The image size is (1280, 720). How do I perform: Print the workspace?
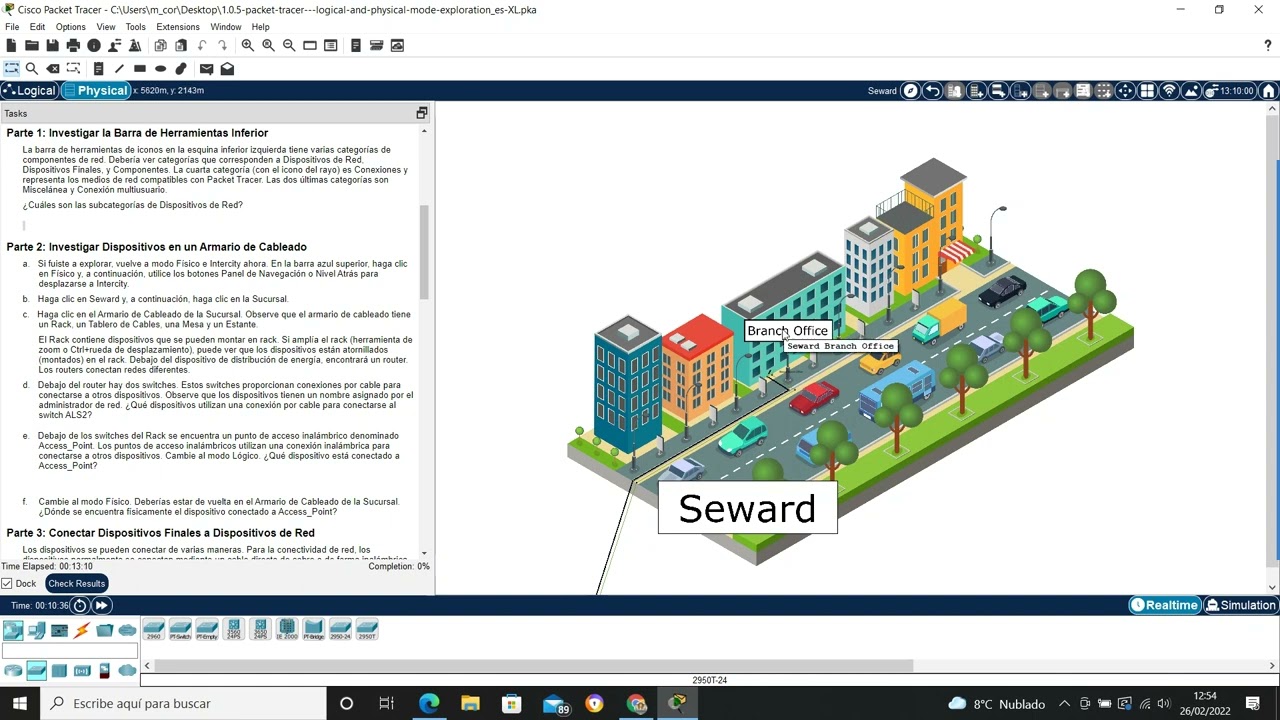pos(73,45)
